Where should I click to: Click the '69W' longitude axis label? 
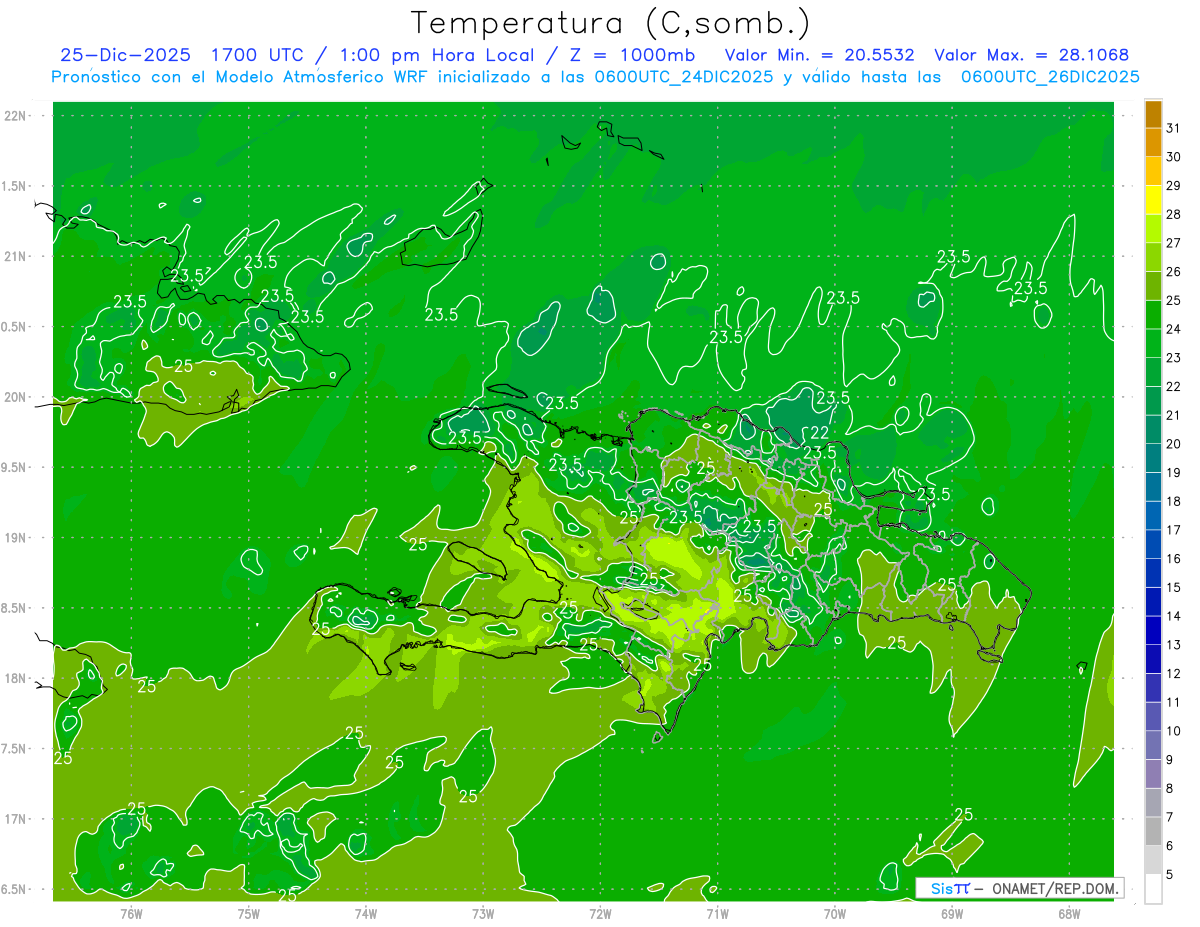coord(952,914)
